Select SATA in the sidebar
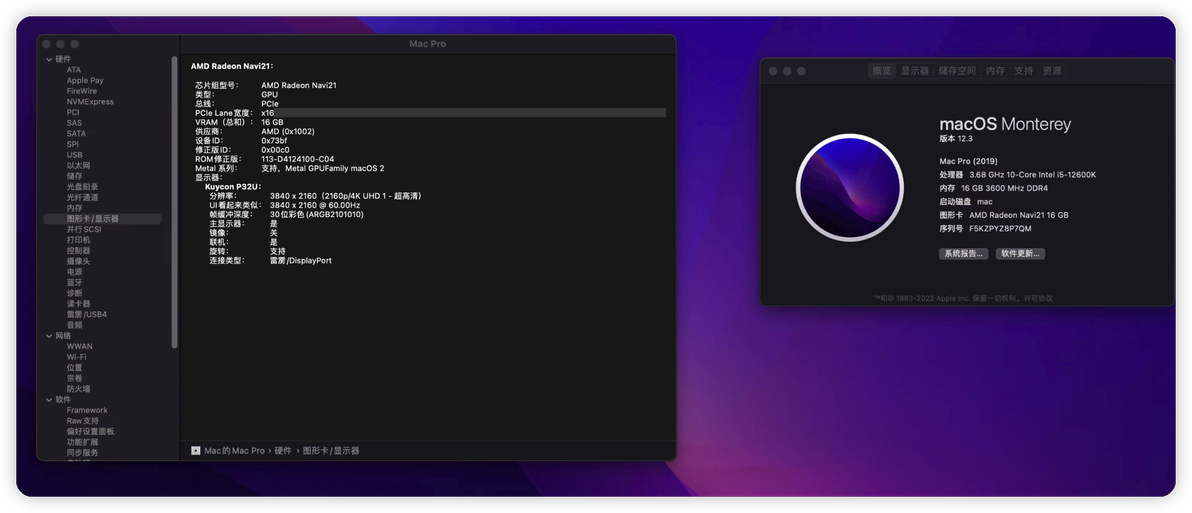The width and height of the screenshot is (1192, 513). coord(76,134)
